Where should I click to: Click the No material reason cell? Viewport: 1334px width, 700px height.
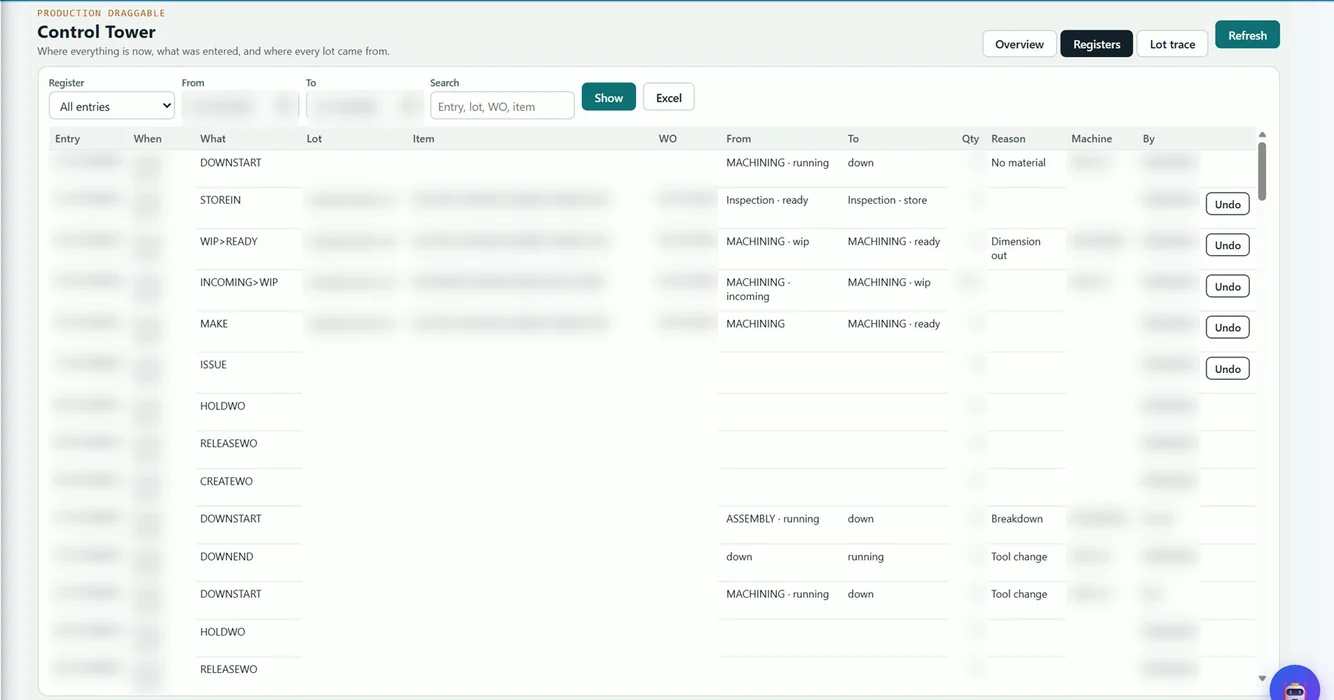tap(1018, 163)
